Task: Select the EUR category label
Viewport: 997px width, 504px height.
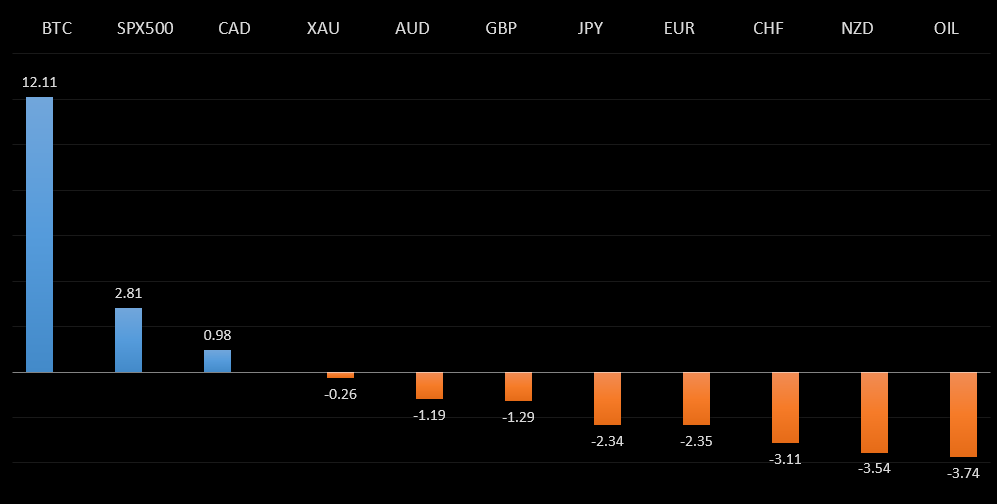Action: click(679, 28)
